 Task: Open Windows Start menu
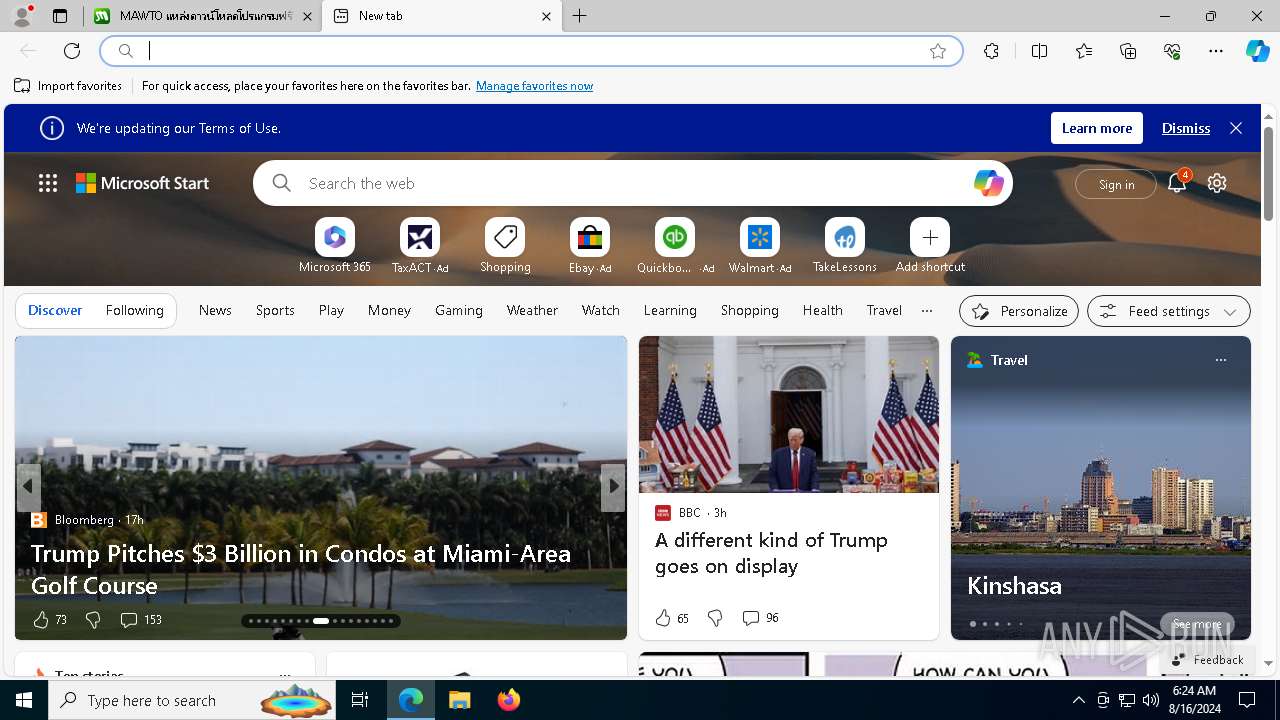click(x=24, y=700)
